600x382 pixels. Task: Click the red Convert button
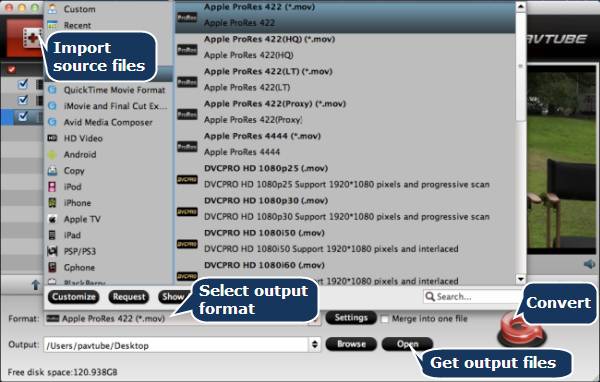coord(522,331)
